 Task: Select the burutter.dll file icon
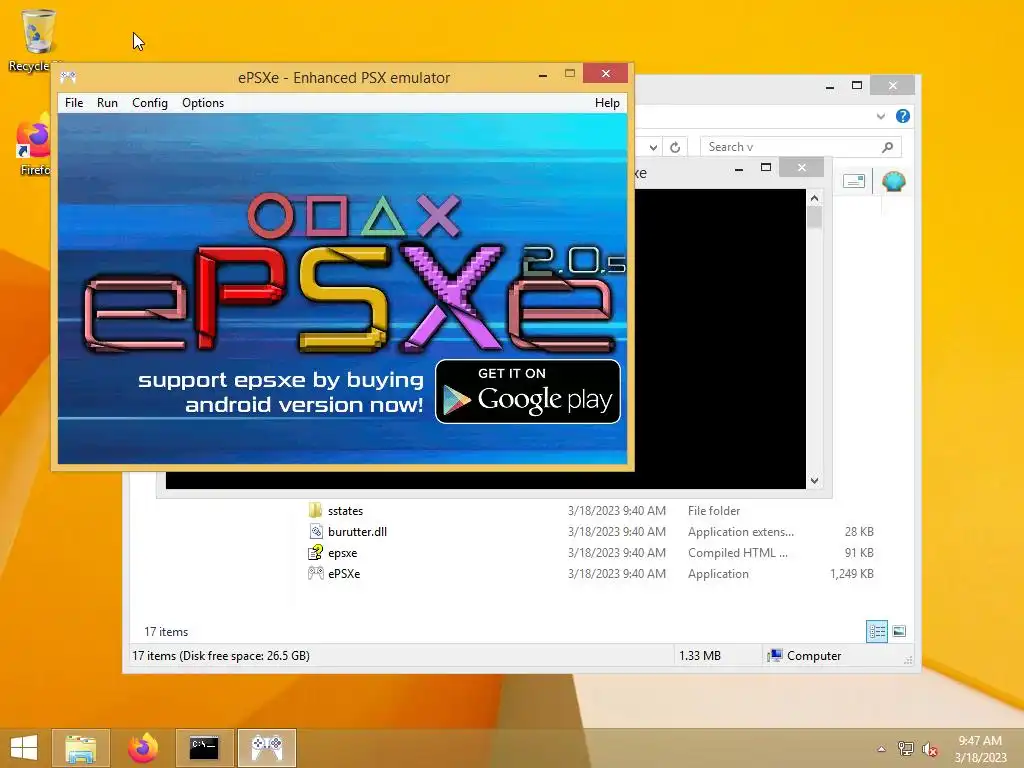point(316,532)
